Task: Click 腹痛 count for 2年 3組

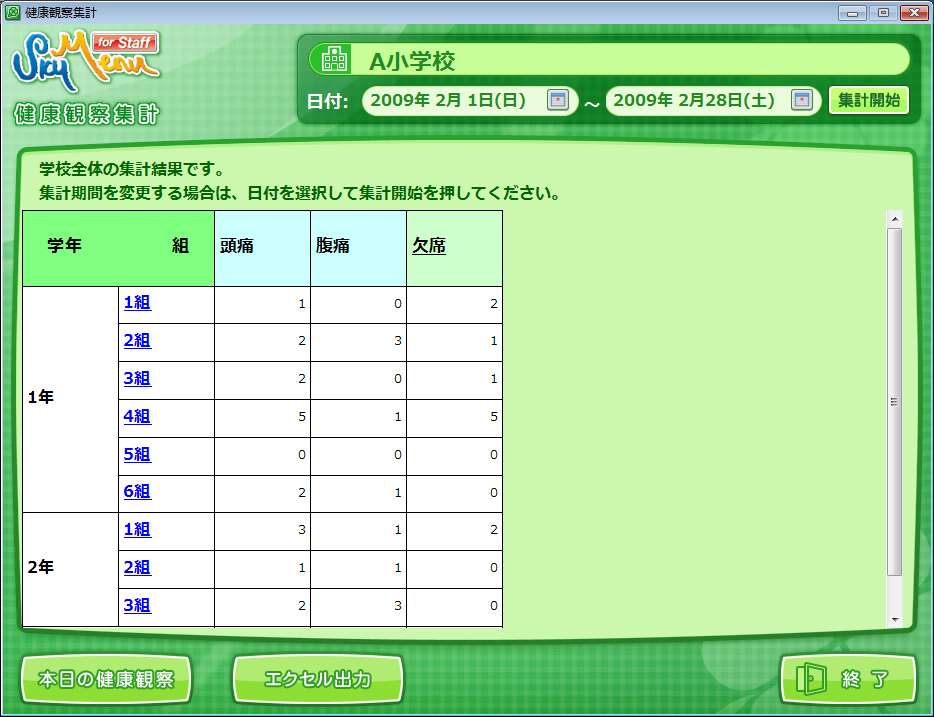Action: tap(358, 606)
